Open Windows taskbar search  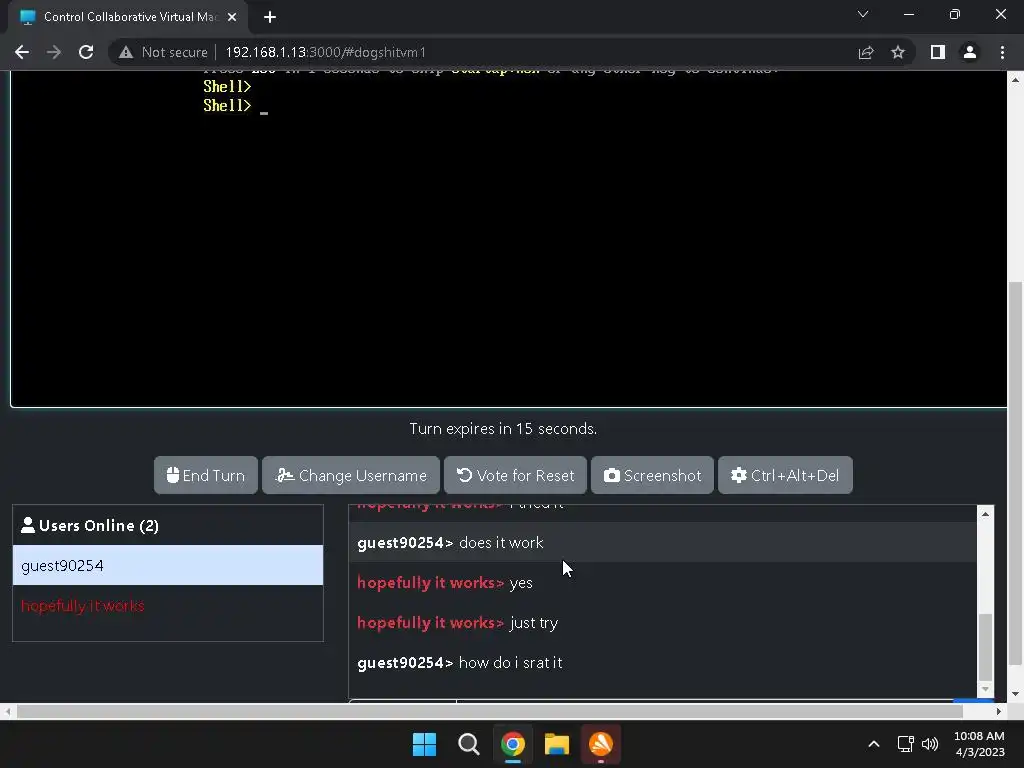pyautogui.click(x=468, y=744)
